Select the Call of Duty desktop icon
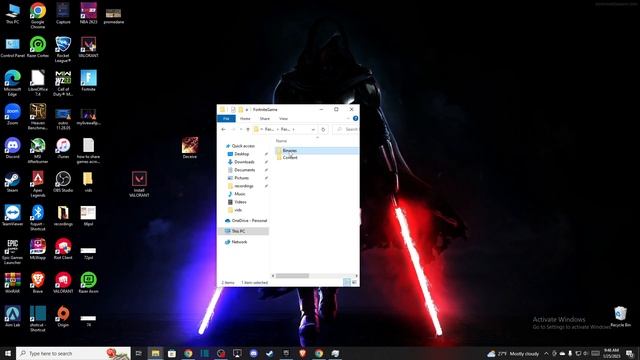640x360 pixels. click(x=63, y=83)
